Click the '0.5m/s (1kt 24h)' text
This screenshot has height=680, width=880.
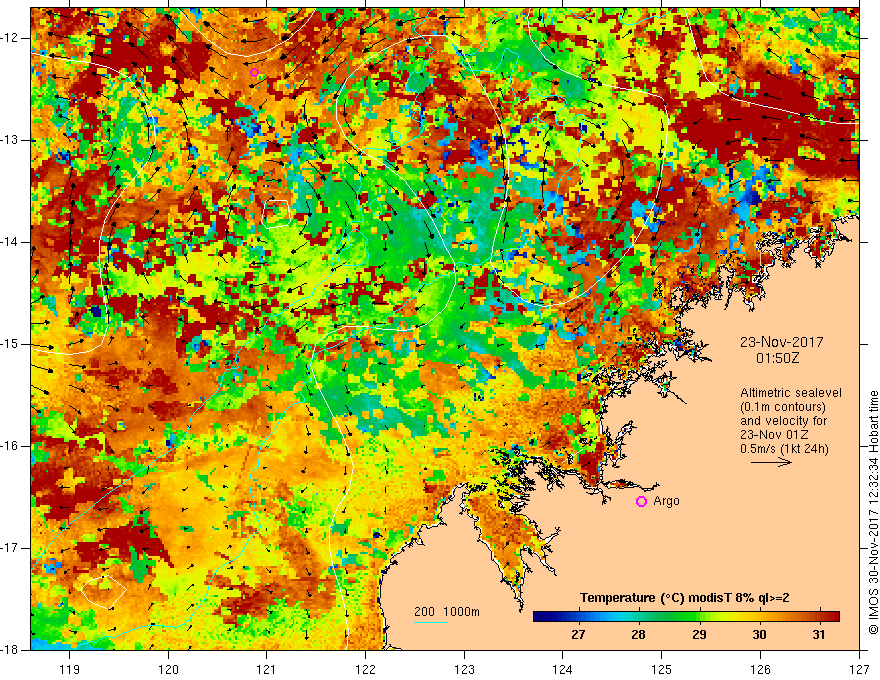[x=784, y=449]
